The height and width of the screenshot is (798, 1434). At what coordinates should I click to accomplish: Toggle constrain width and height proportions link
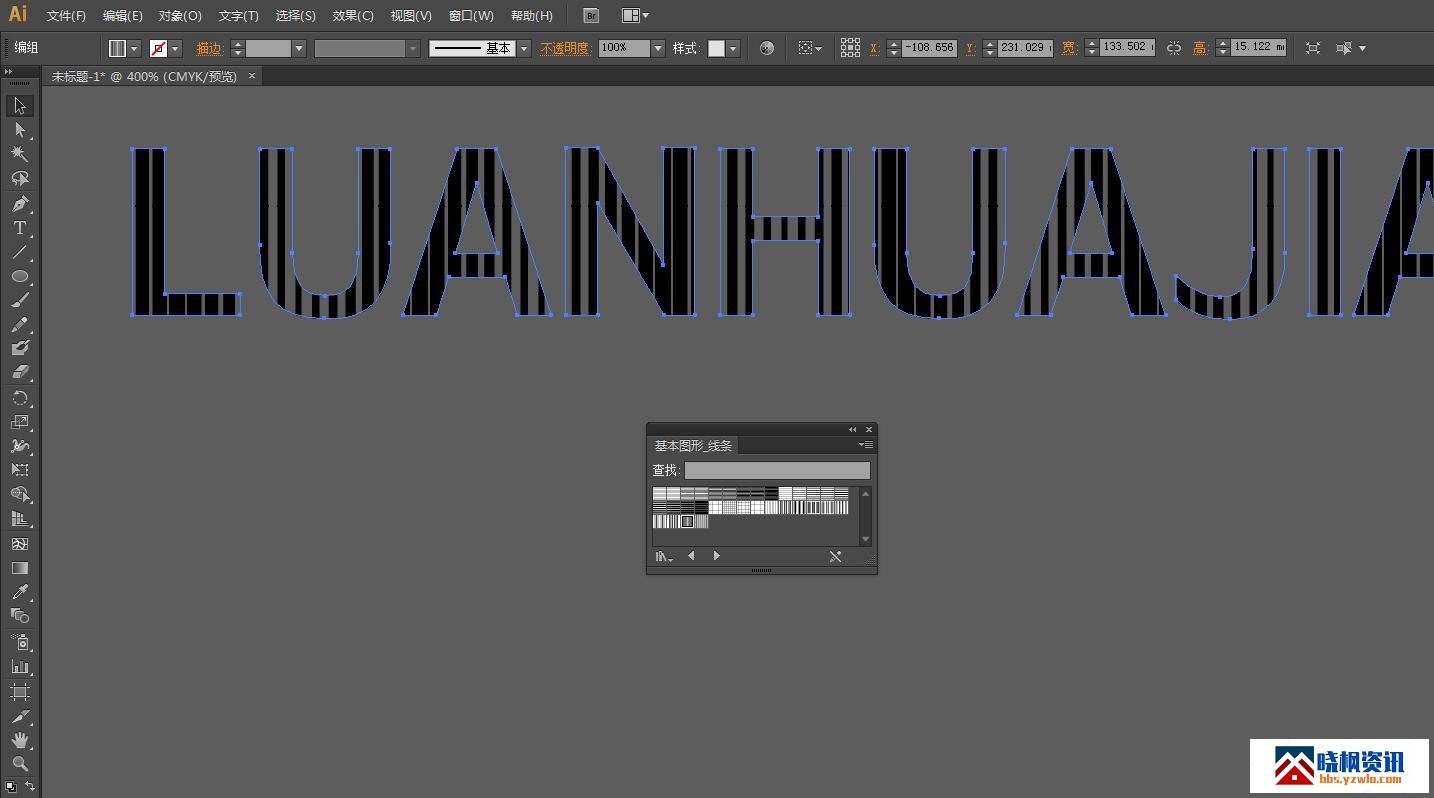click(1174, 48)
